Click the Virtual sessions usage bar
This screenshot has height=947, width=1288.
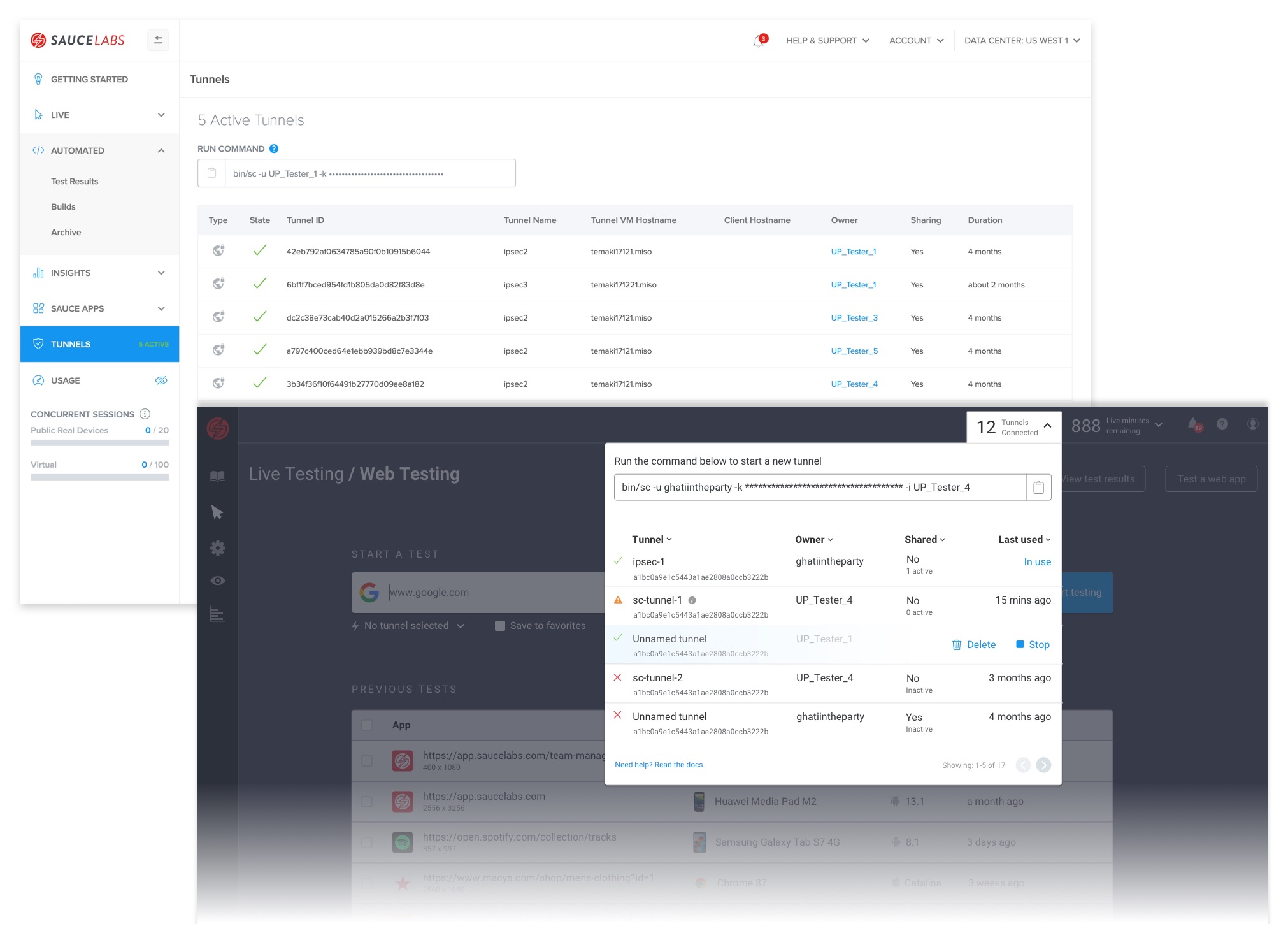coord(100,478)
